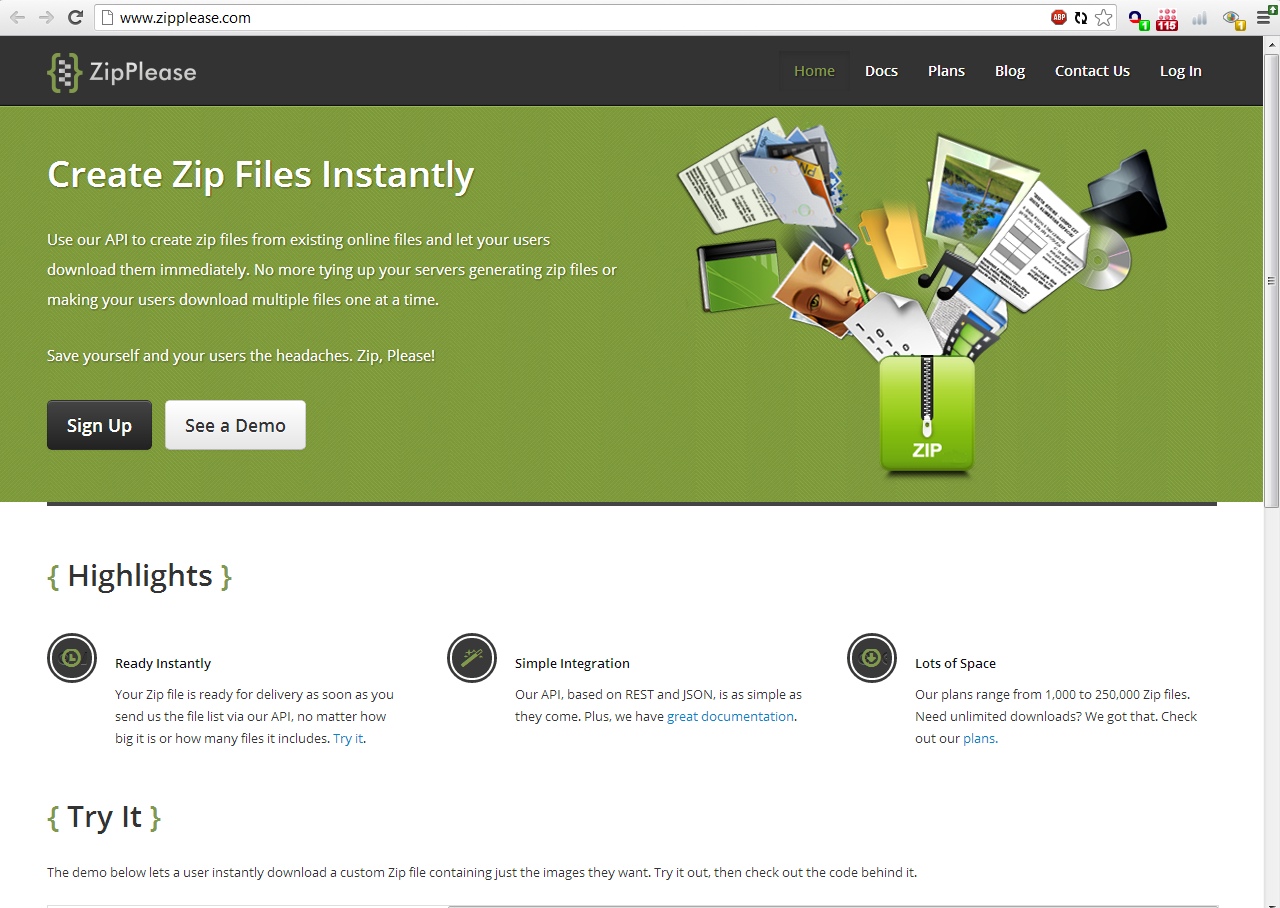The height and width of the screenshot is (908, 1280).
Task: Click the browser back arrow
Action: [x=17, y=17]
